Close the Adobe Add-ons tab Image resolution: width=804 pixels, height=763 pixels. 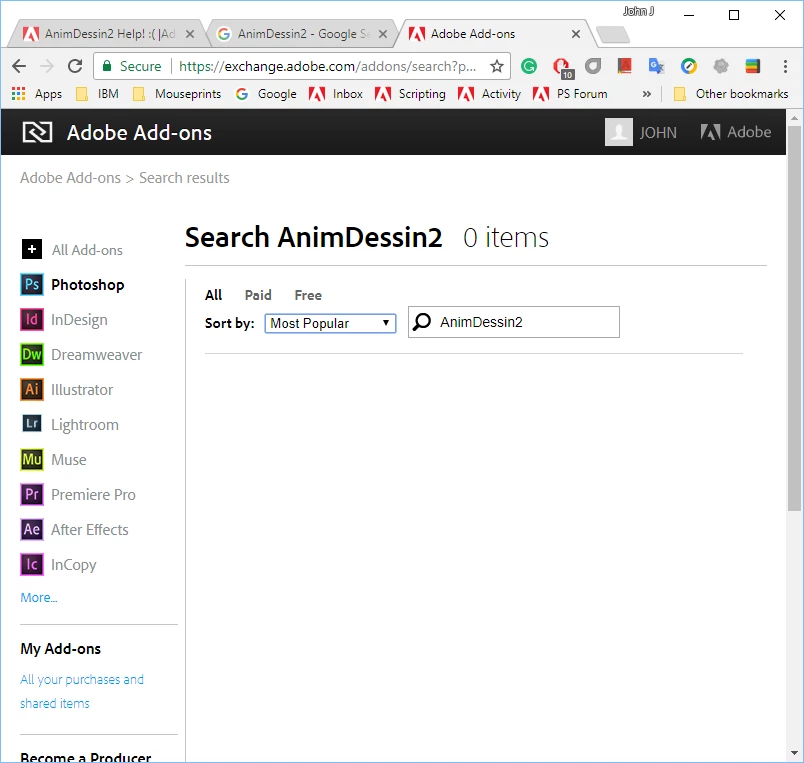click(x=576, y=34)
